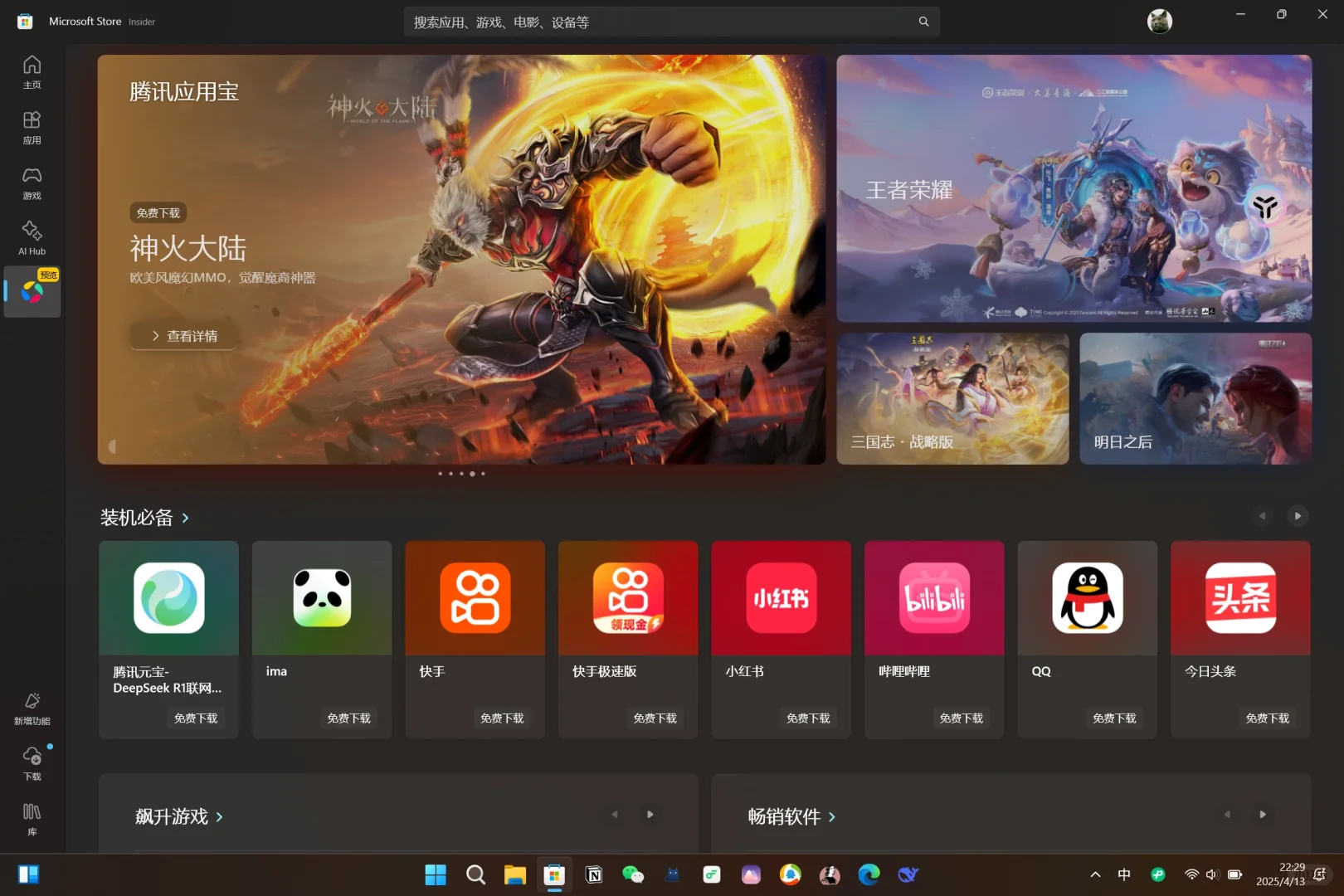Viewport: 1344px width, 896px height.
Task: Open the 今日头条 app icon
Action: click(1240, 597)
